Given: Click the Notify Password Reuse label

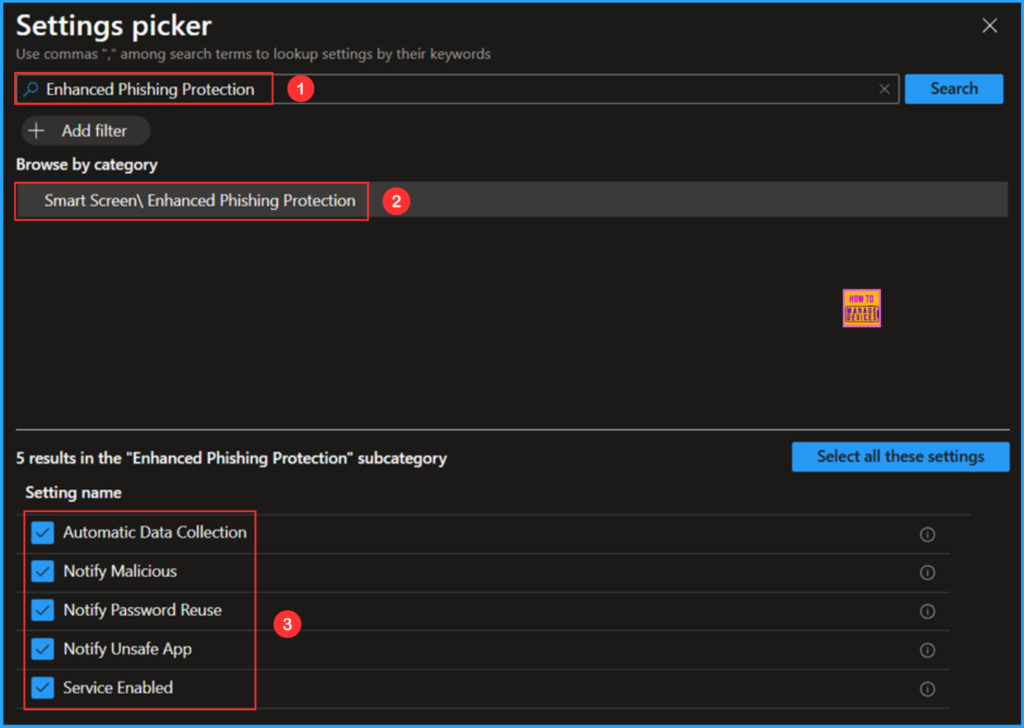Looking at the screenshot, I should [142, 610].
